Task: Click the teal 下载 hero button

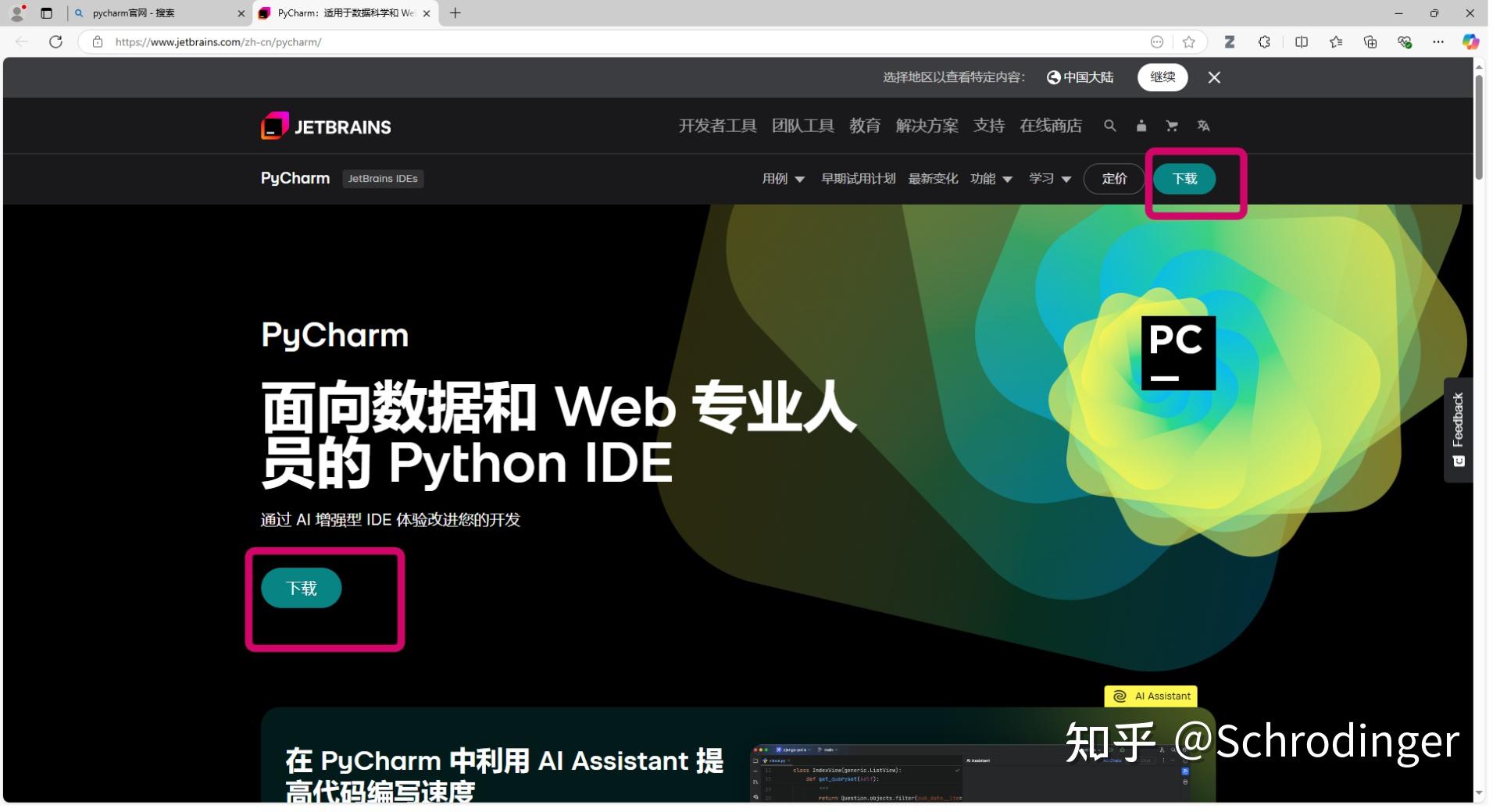Action: coord(301,587)
